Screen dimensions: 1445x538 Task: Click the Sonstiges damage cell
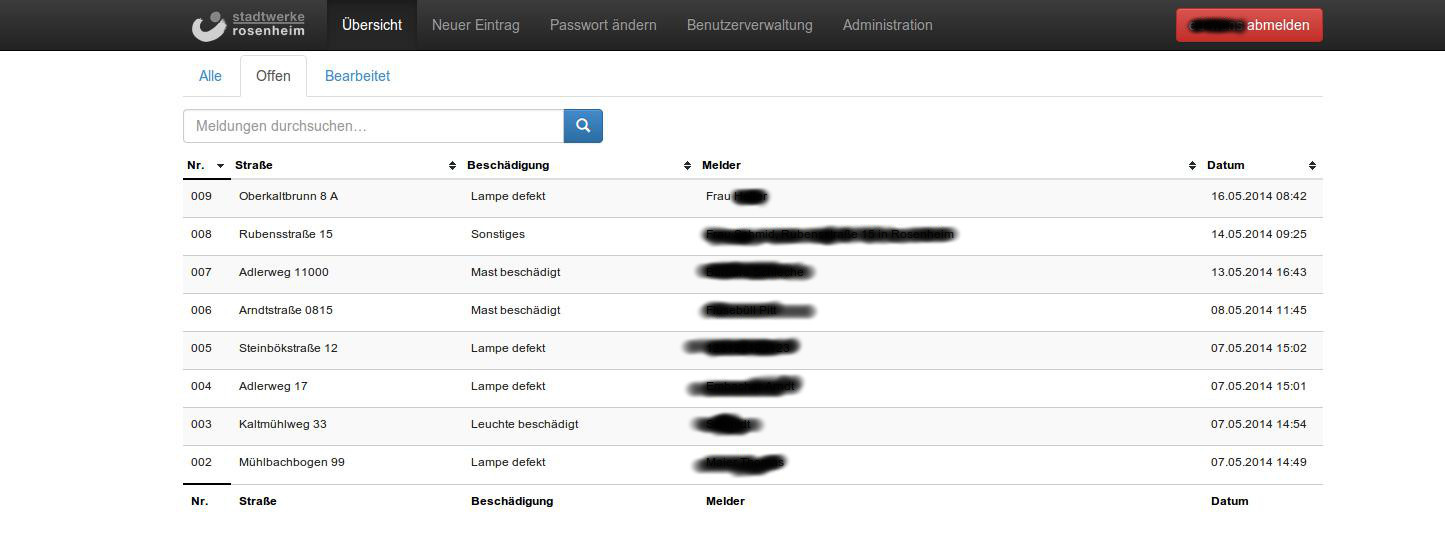click(x=498, y=234)
